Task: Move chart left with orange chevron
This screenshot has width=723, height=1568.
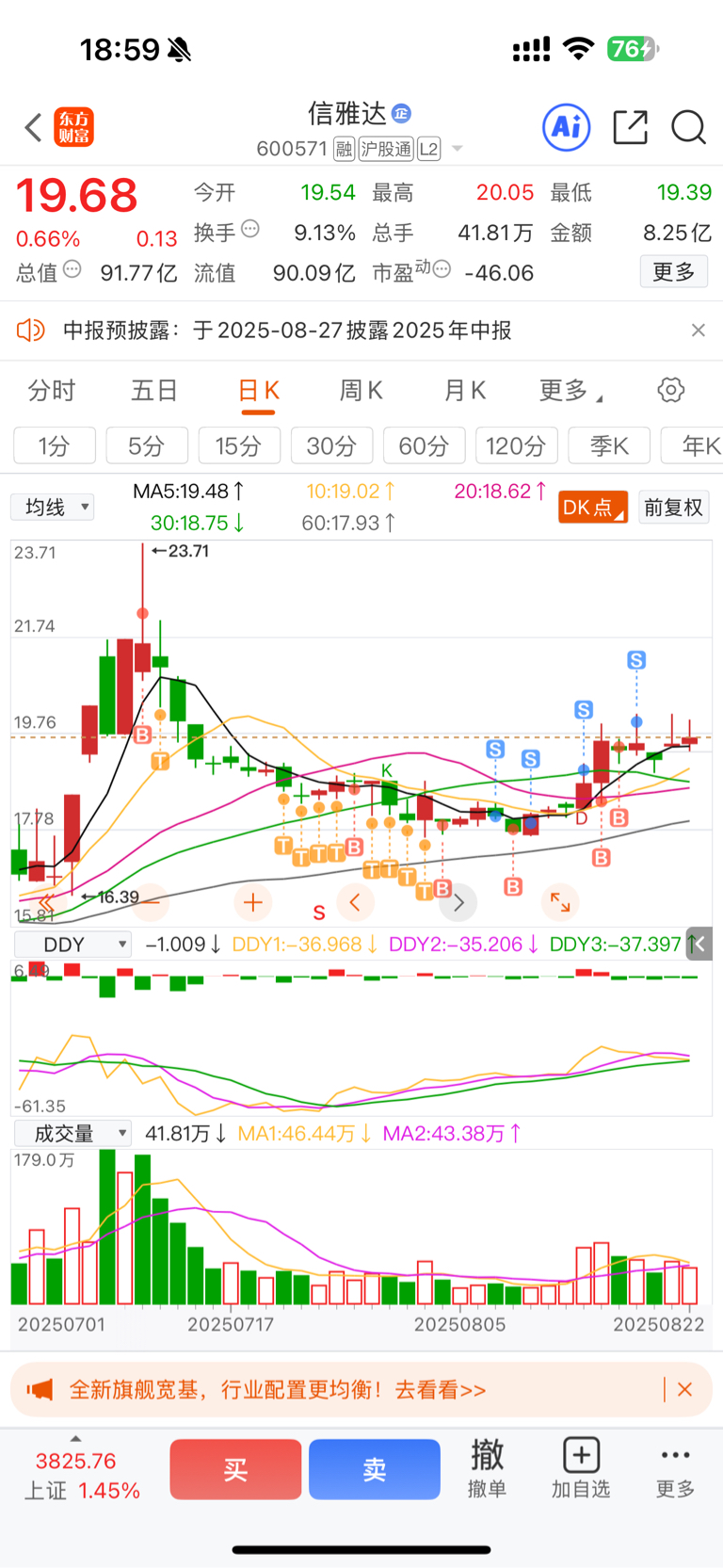Action: (355, 903)
